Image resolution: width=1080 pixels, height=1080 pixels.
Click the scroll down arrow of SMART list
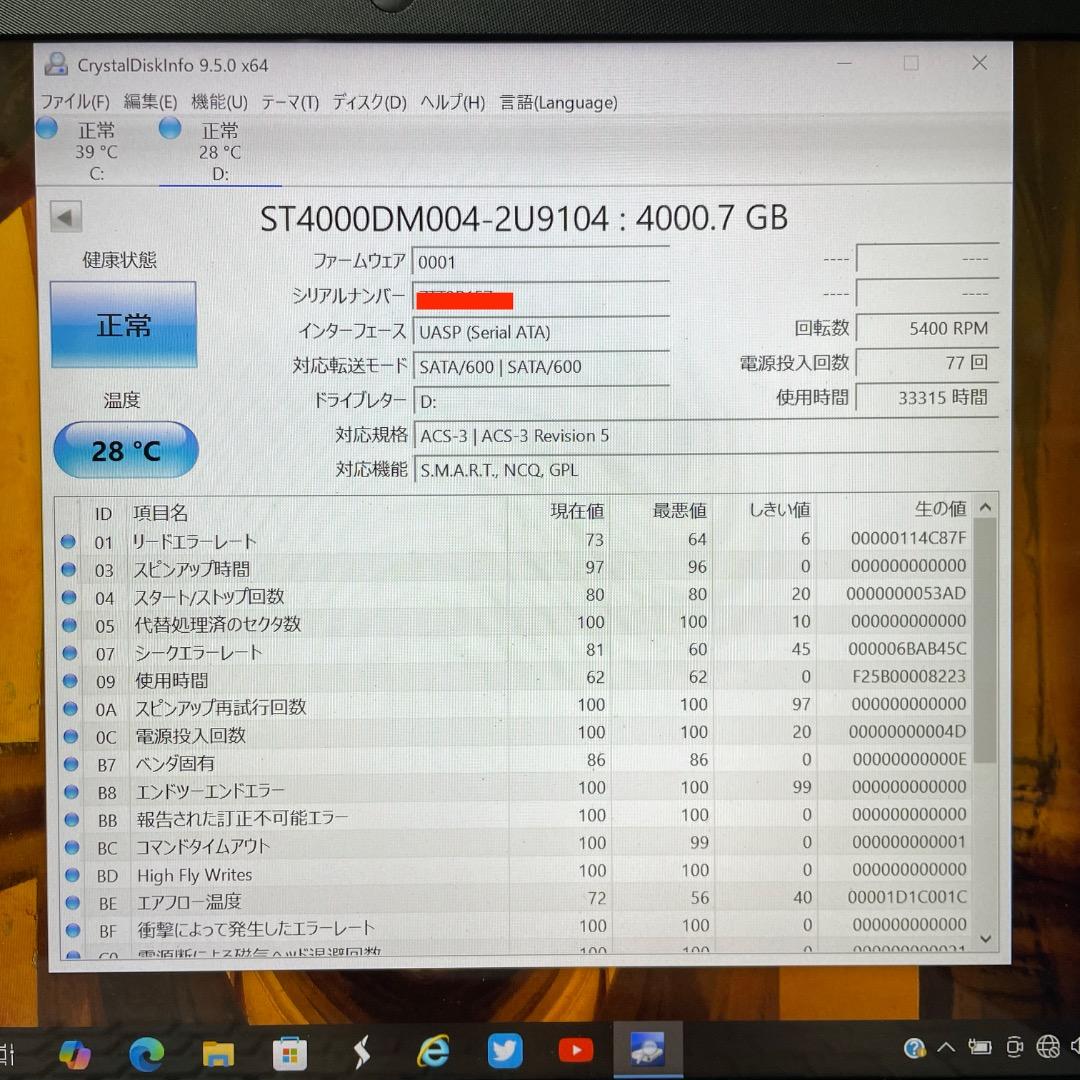tap(986, 939)
